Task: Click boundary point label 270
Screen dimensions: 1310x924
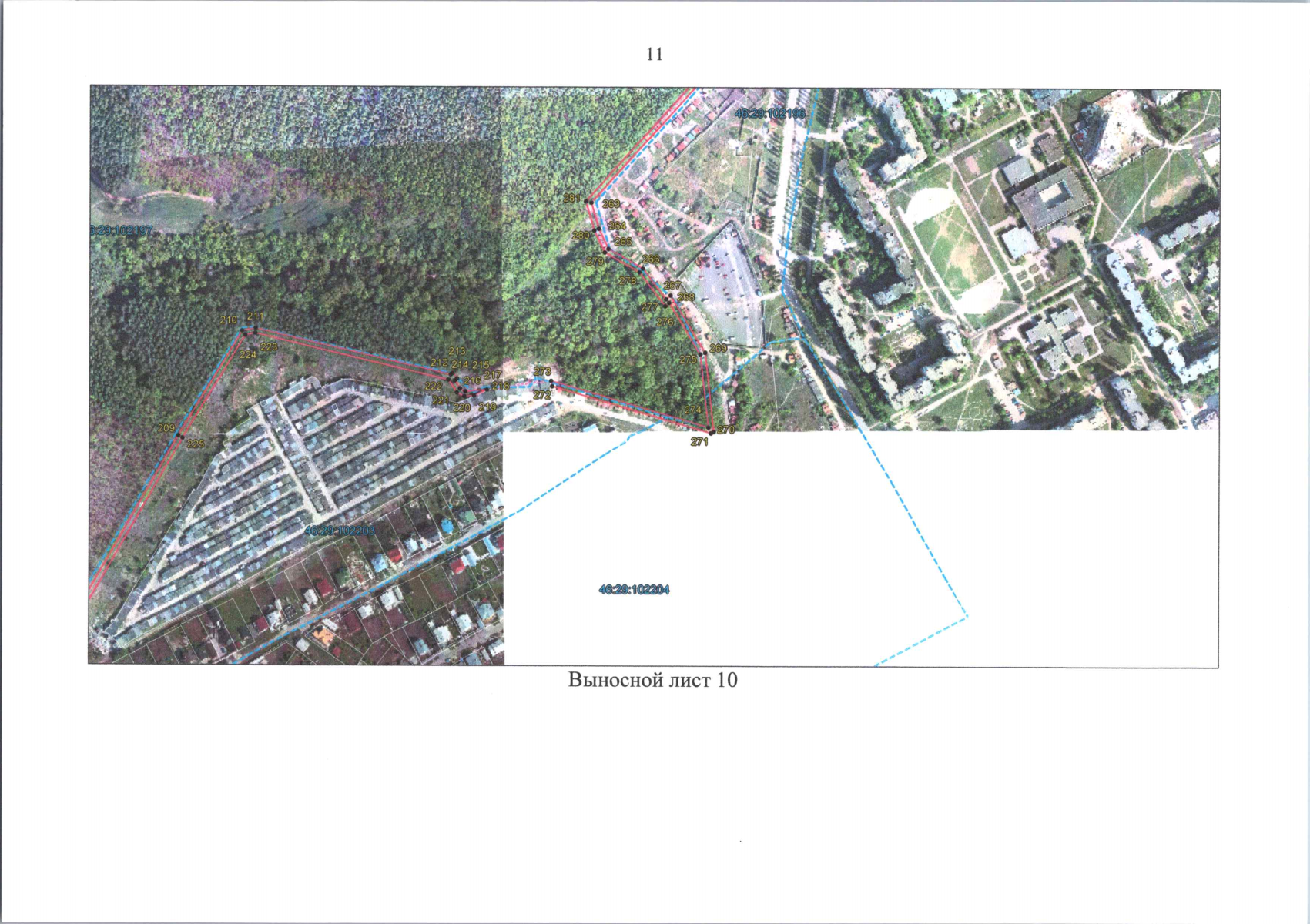Action: (x=725, y=430)
